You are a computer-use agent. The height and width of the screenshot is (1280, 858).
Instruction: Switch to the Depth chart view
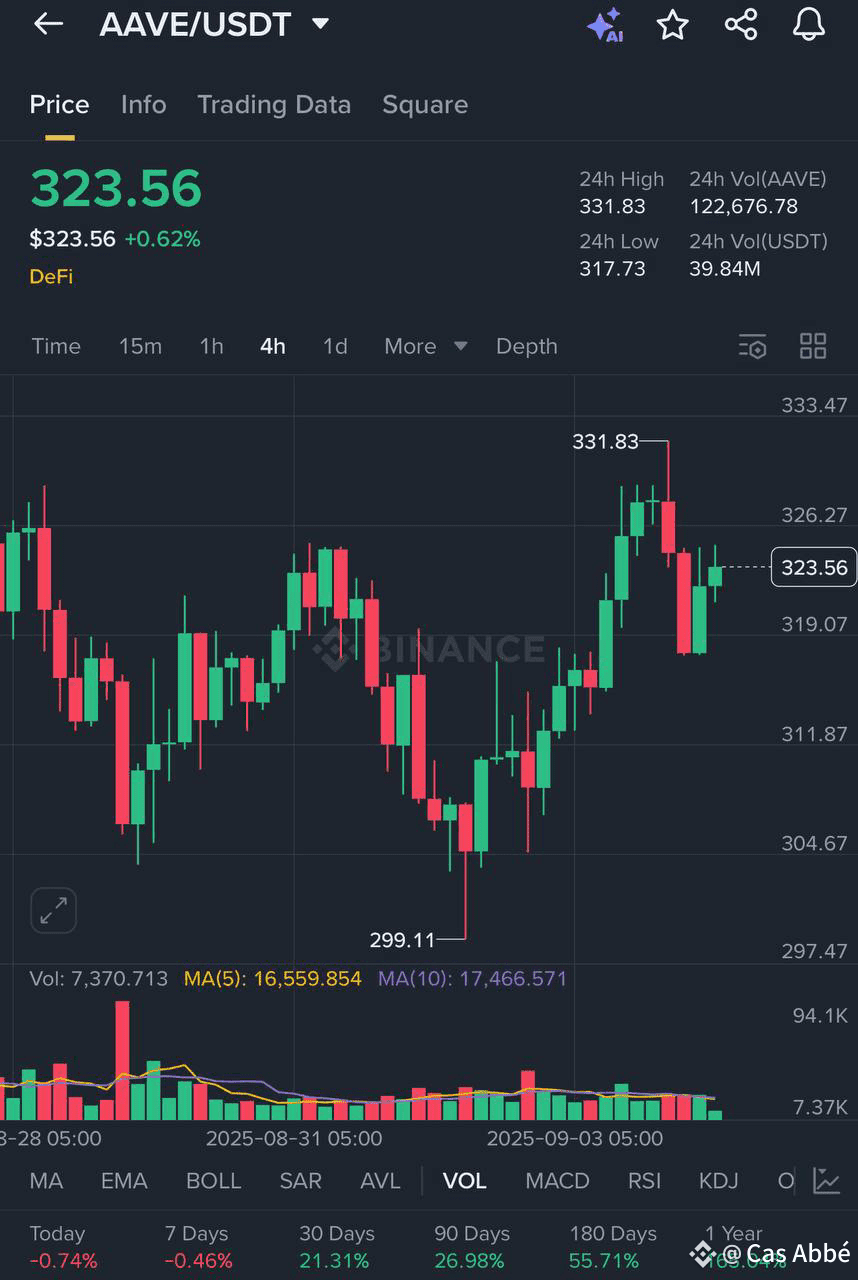click(x=526, y=347)
